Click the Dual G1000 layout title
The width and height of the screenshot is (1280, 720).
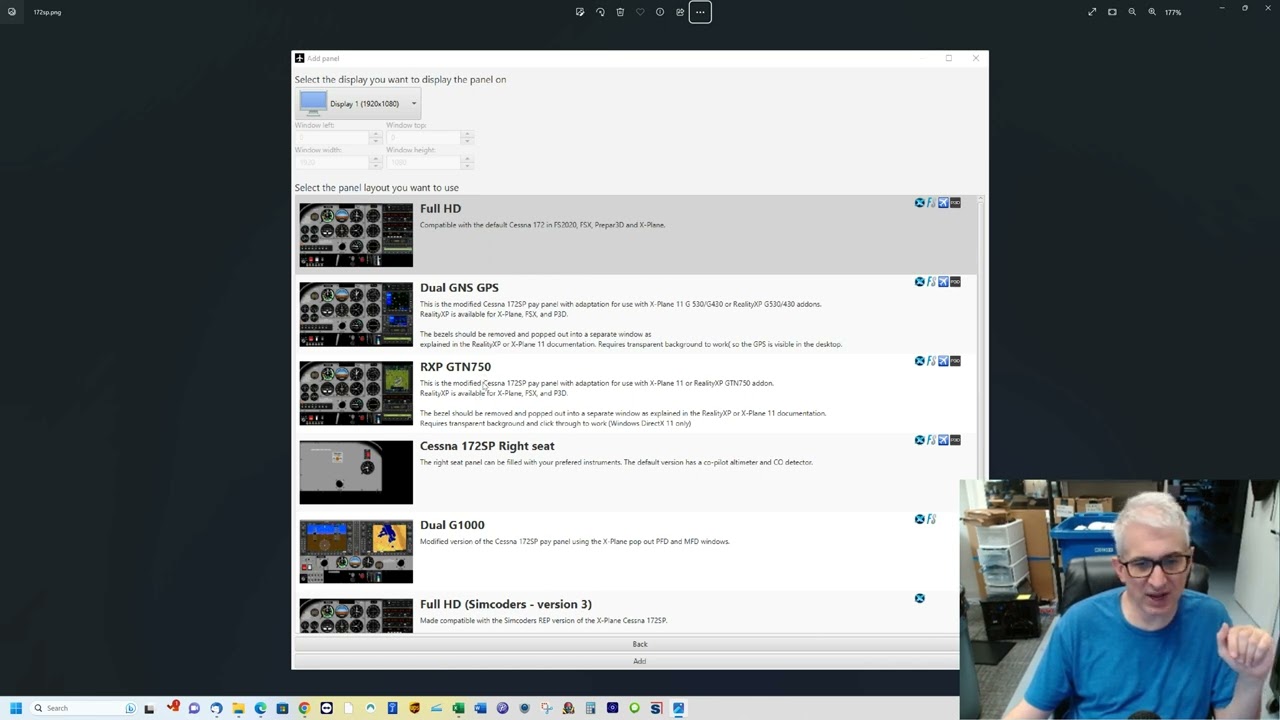pos(452,525)
